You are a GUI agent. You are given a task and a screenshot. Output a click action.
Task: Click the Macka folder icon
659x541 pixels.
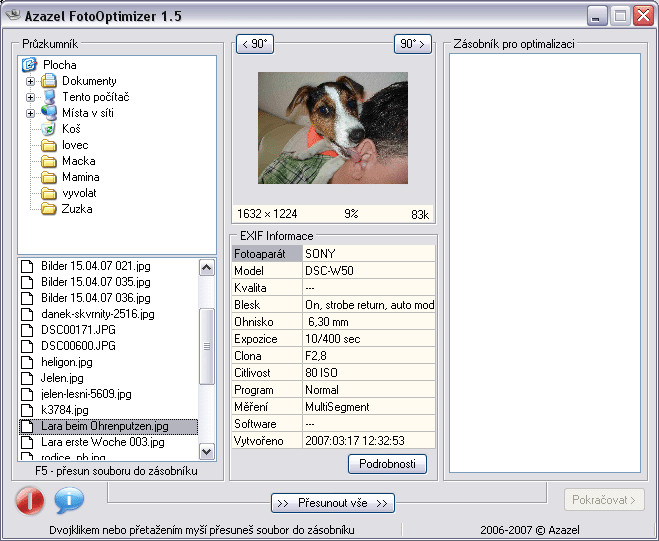coord(49,161)
